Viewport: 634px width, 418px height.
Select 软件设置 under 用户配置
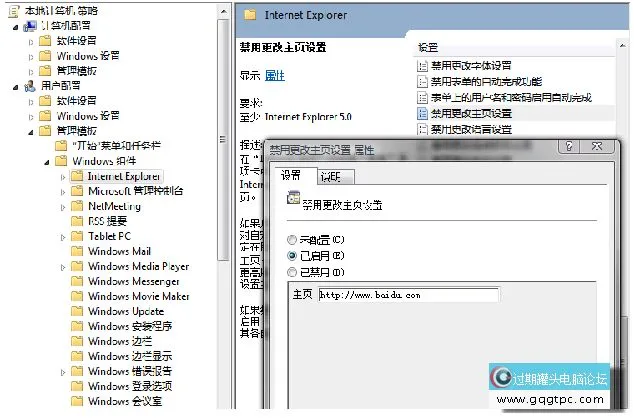click(x=76, y=101)
